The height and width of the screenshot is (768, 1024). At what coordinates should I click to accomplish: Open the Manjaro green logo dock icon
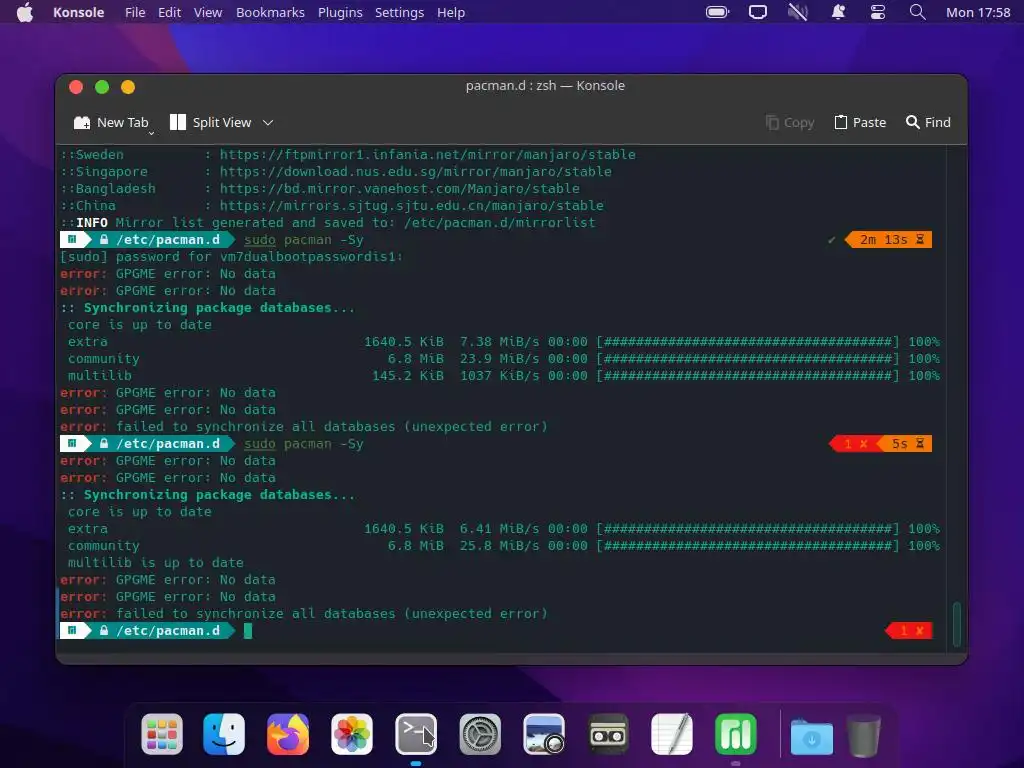pyautogui.click(x=736, y=734)
